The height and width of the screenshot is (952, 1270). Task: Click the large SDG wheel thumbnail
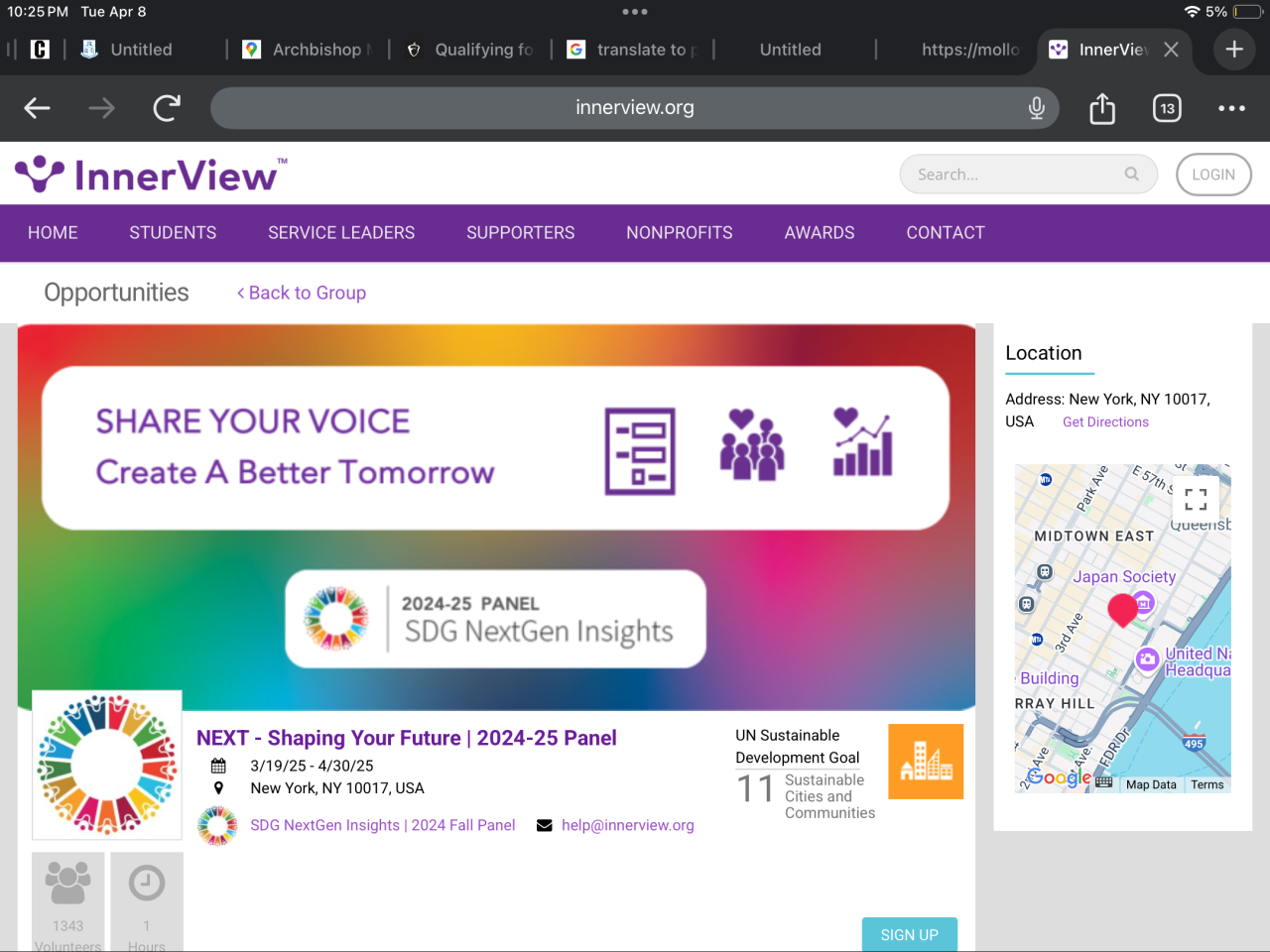coord(107,766)
